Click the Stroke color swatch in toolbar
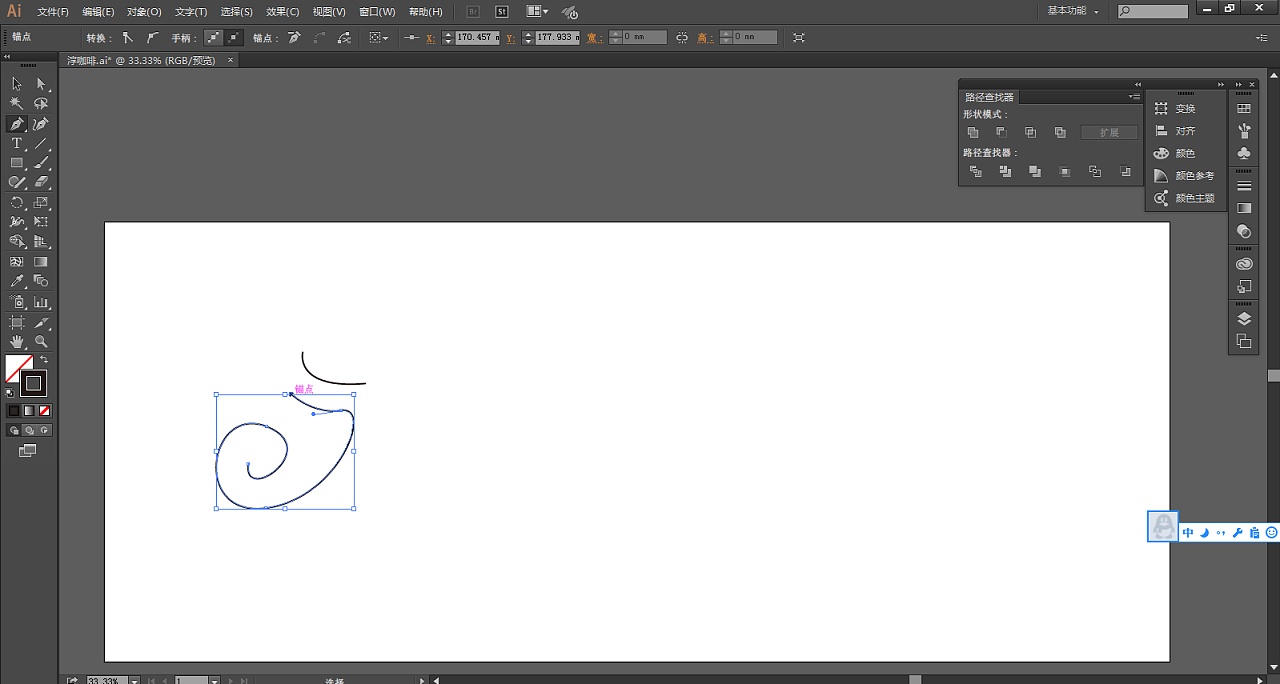This screenshot has width=1280, height=684. (x=33, y=383)
